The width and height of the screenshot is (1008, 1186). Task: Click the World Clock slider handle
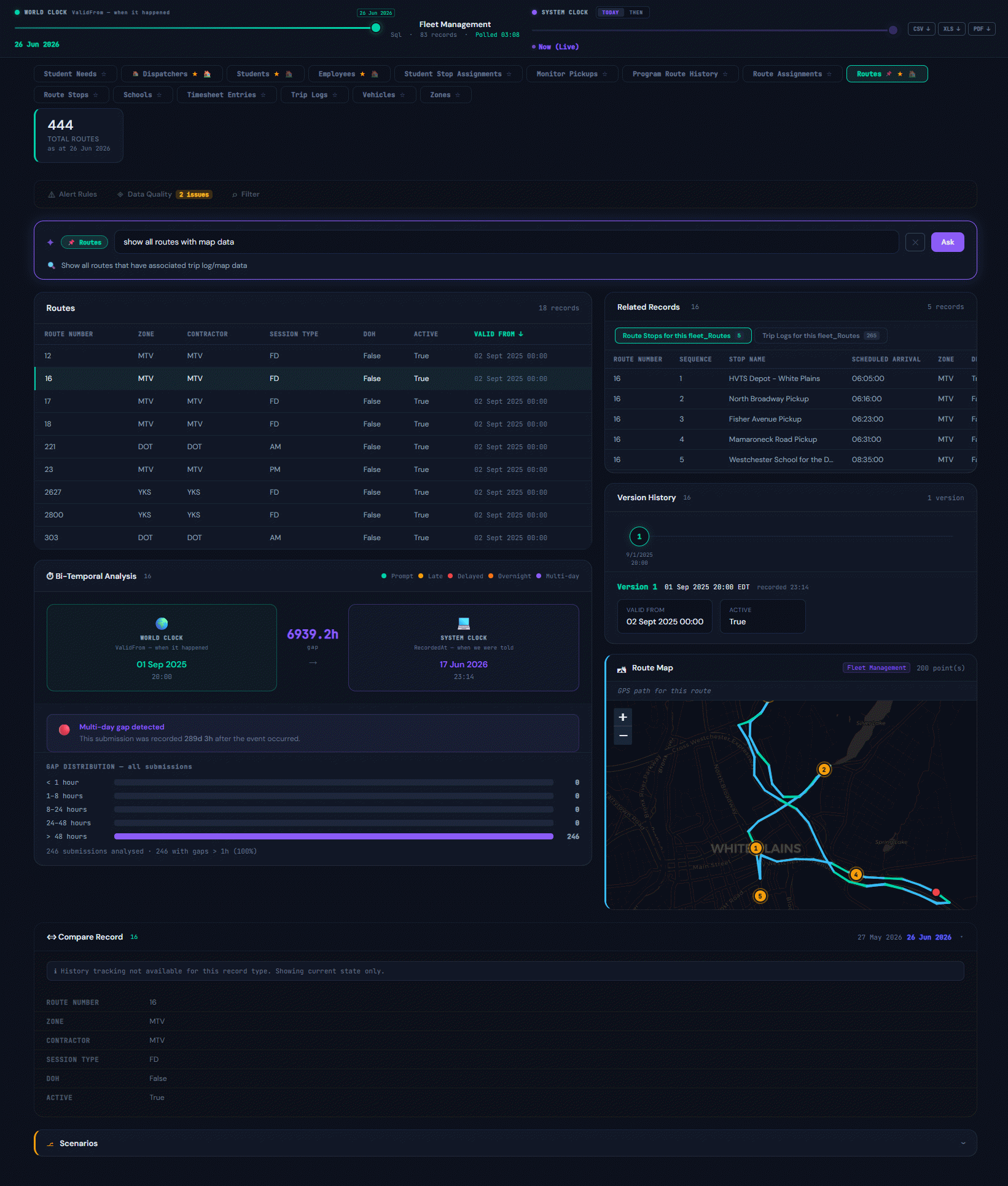pos(376,28)
